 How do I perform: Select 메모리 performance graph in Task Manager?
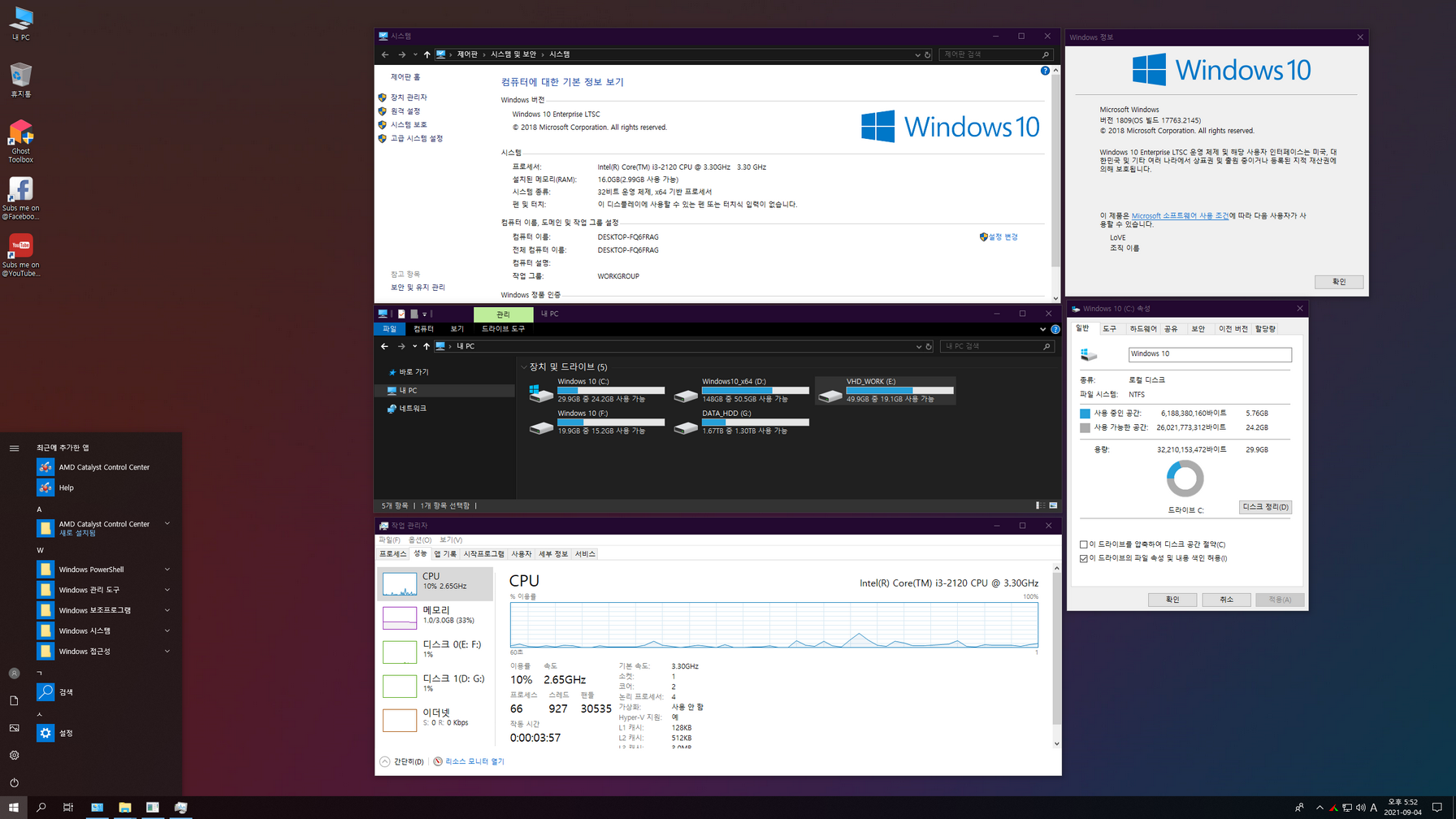click(x=435, y=617)
